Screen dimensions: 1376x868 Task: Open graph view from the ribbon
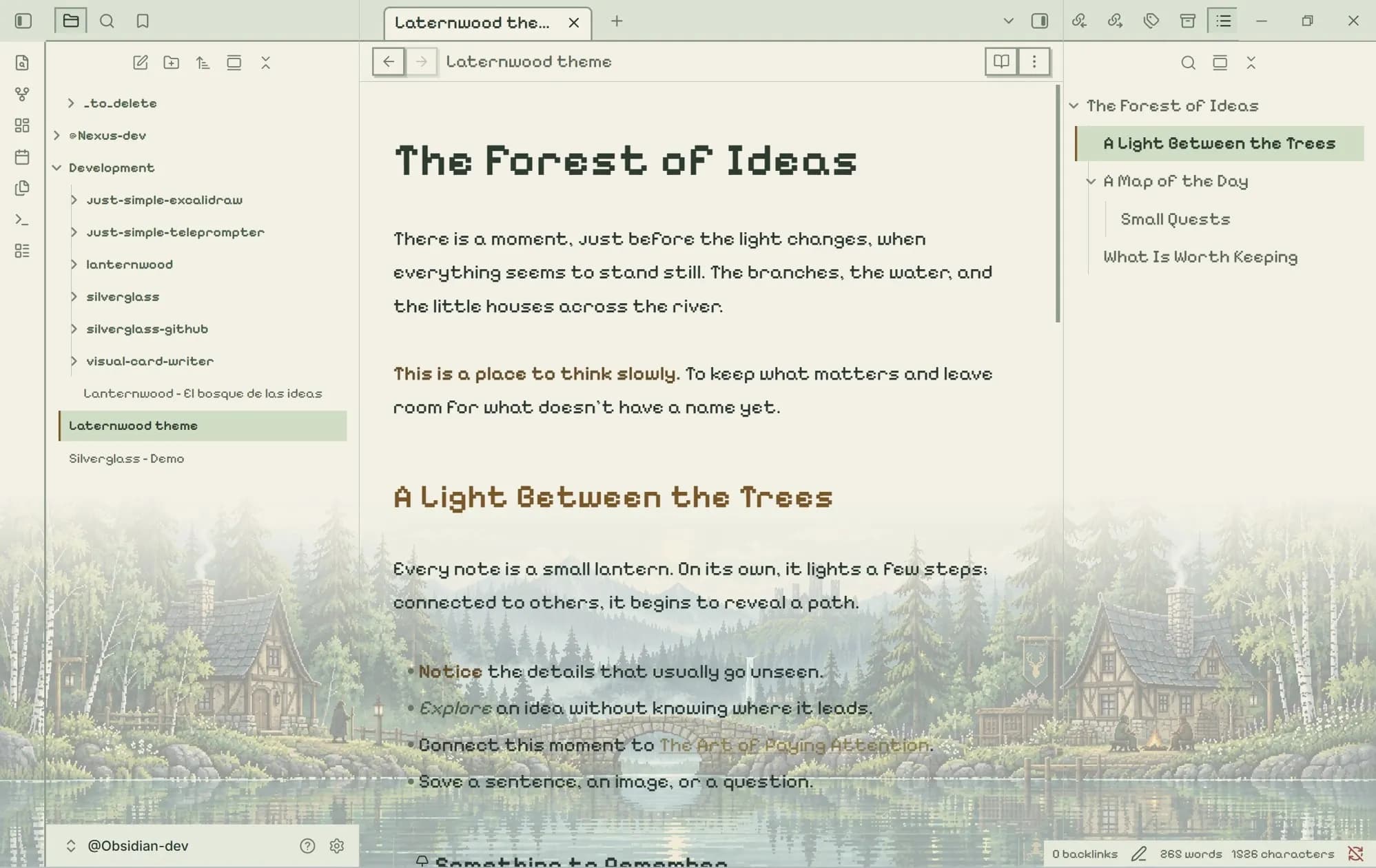pyautogui.click(x=22, y=94)
